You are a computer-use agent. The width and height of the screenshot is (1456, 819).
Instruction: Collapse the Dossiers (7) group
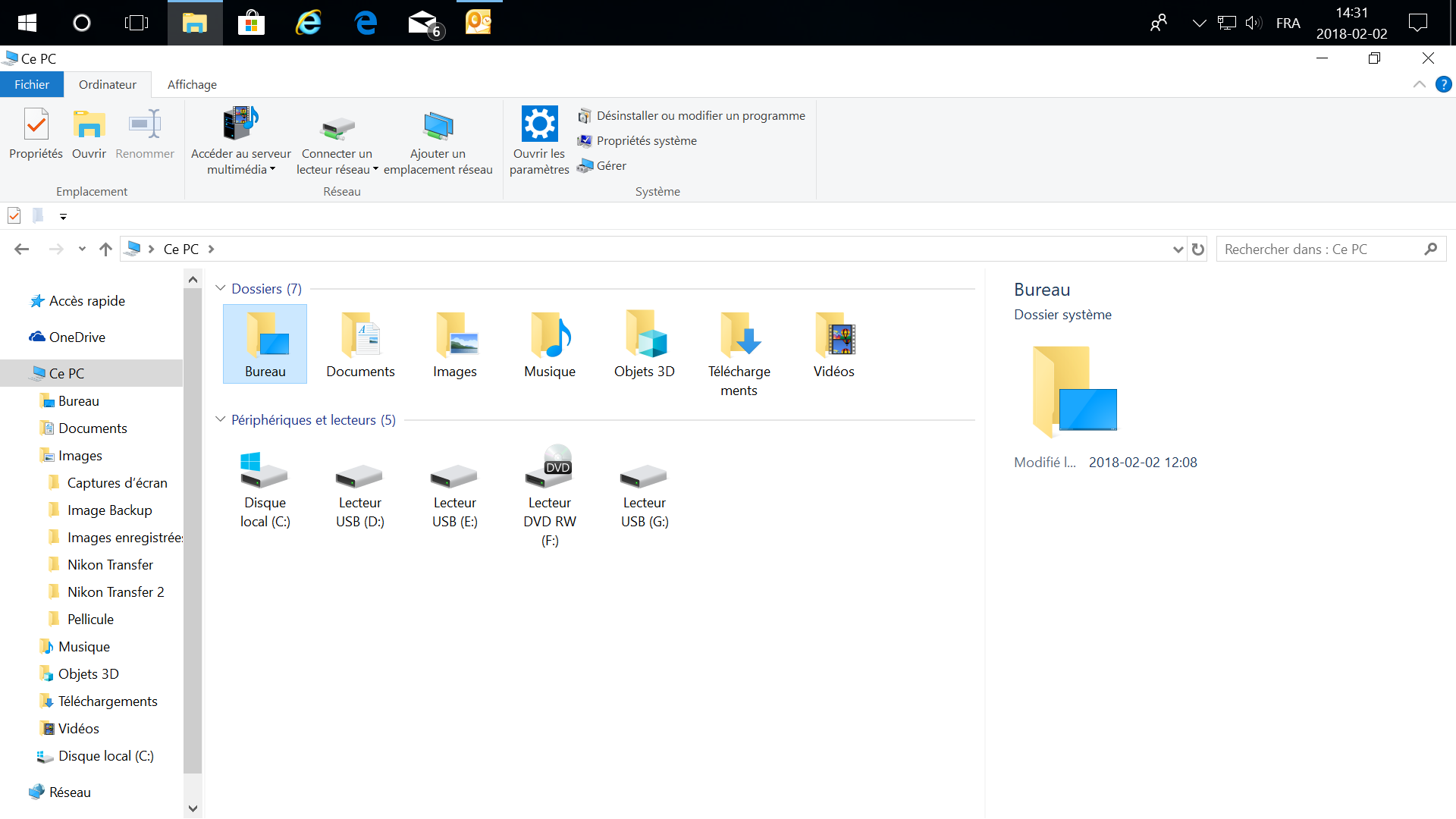click(x=221, y=288)
